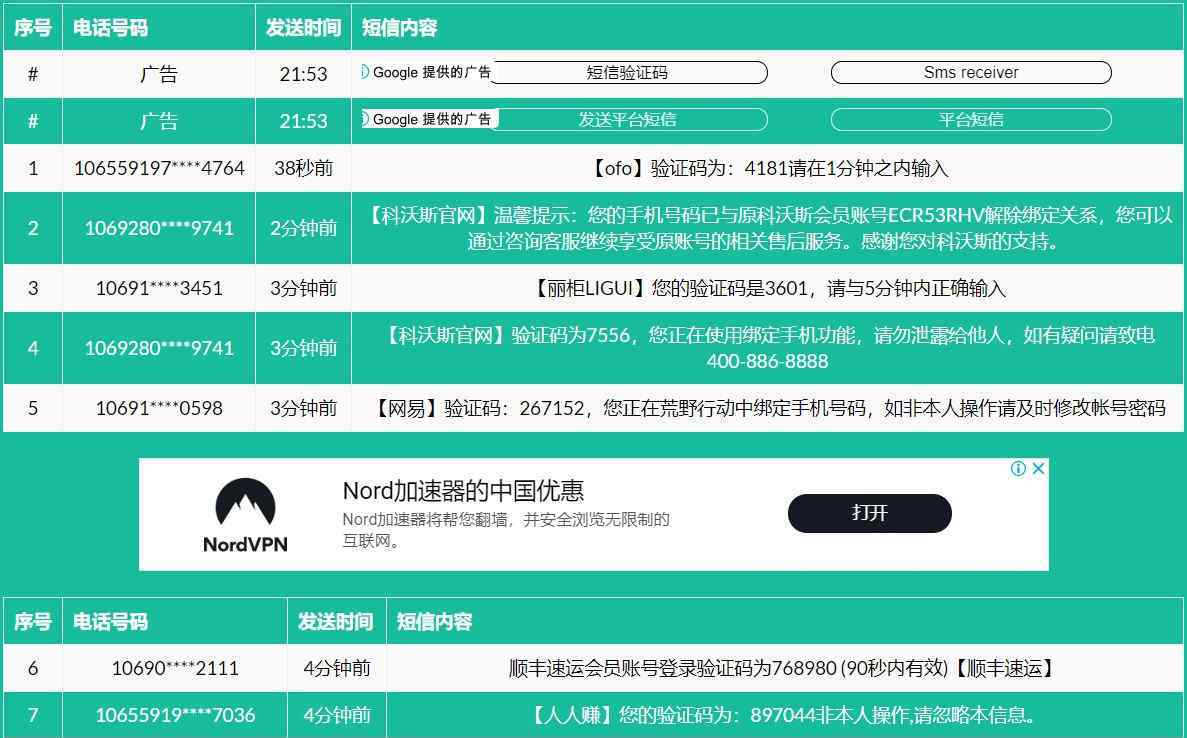The width and height of the screenshot is (1187, 738).
Task: Click the 平台短信 ad link
Action: coord(971,120)
